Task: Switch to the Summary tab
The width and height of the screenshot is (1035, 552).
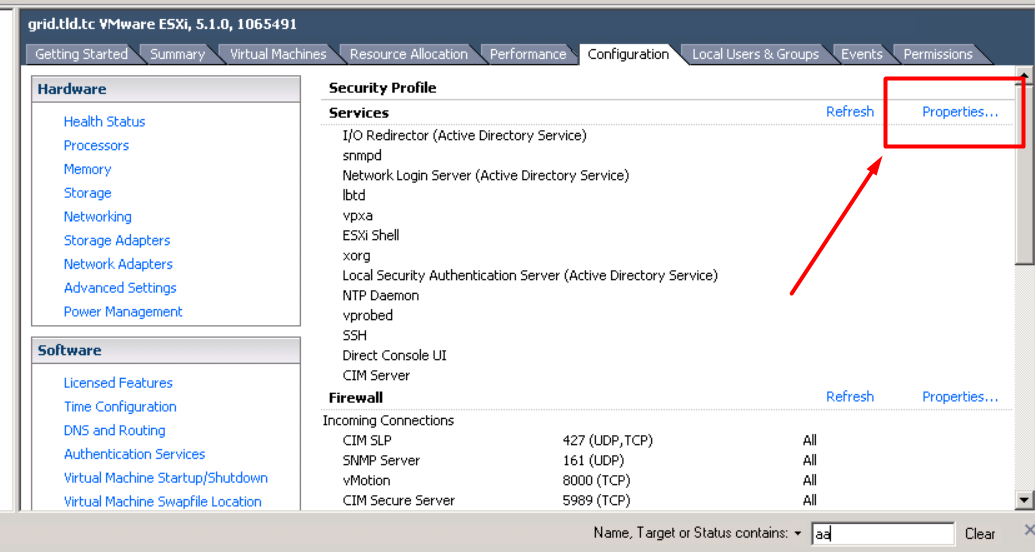Action: pyautogui.click(x=178, y=54)
